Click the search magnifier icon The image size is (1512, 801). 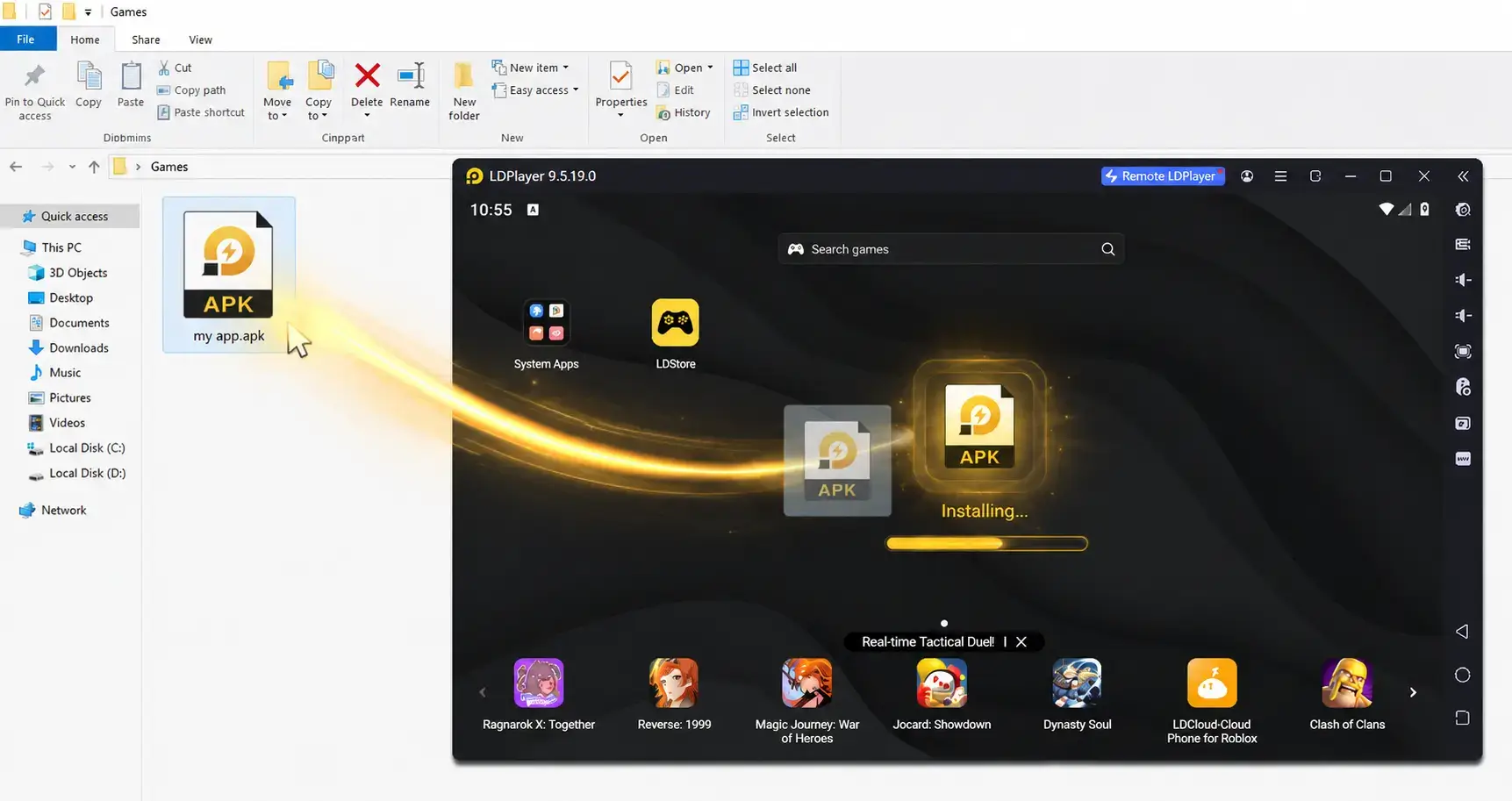click(x=1108, y=249)
